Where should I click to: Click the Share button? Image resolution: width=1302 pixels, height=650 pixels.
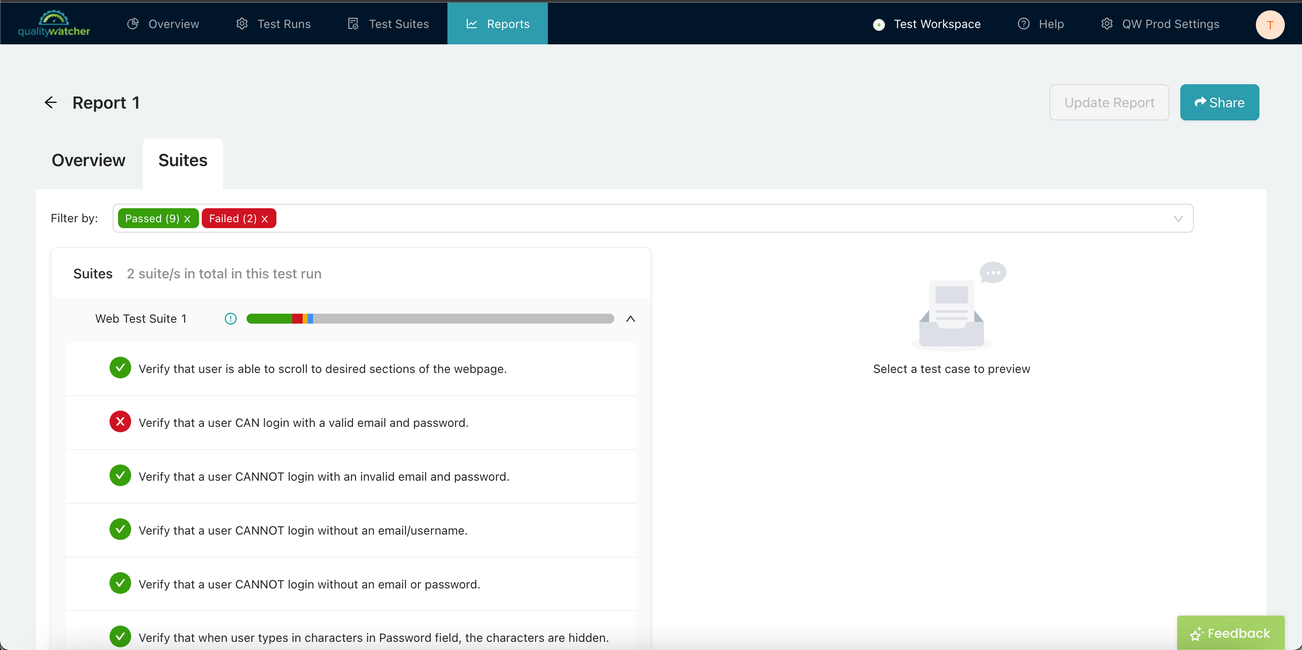1219,103
